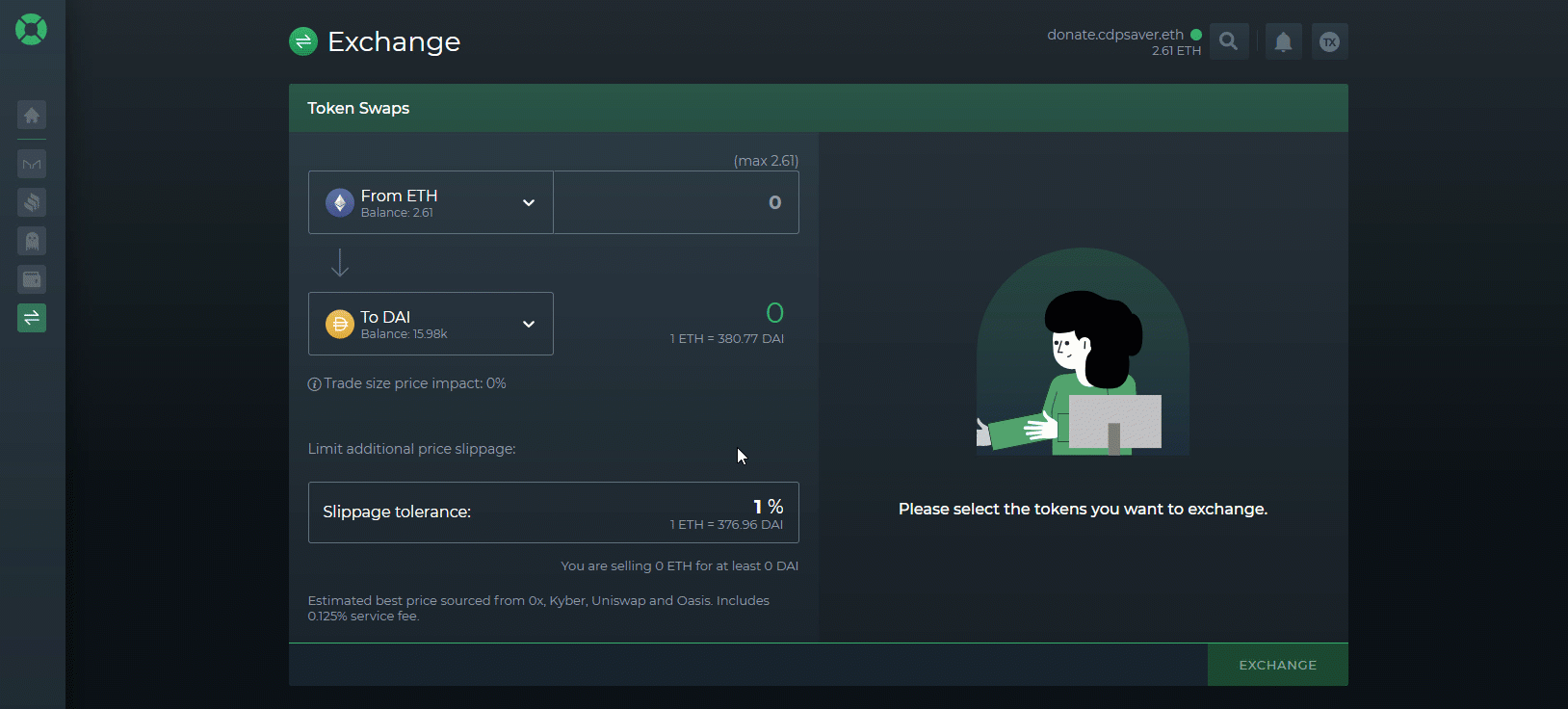The width and height of the screenshot is (1568, 709).
Task: Click the info icon beside Trade size price impact
Action: (x=314, y=384)
